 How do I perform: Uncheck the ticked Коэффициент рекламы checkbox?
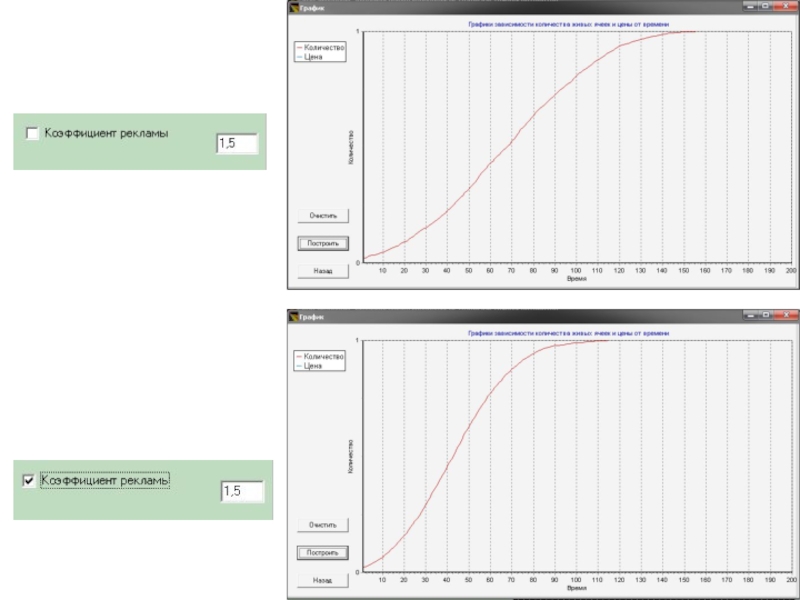[x=29, y=481]
